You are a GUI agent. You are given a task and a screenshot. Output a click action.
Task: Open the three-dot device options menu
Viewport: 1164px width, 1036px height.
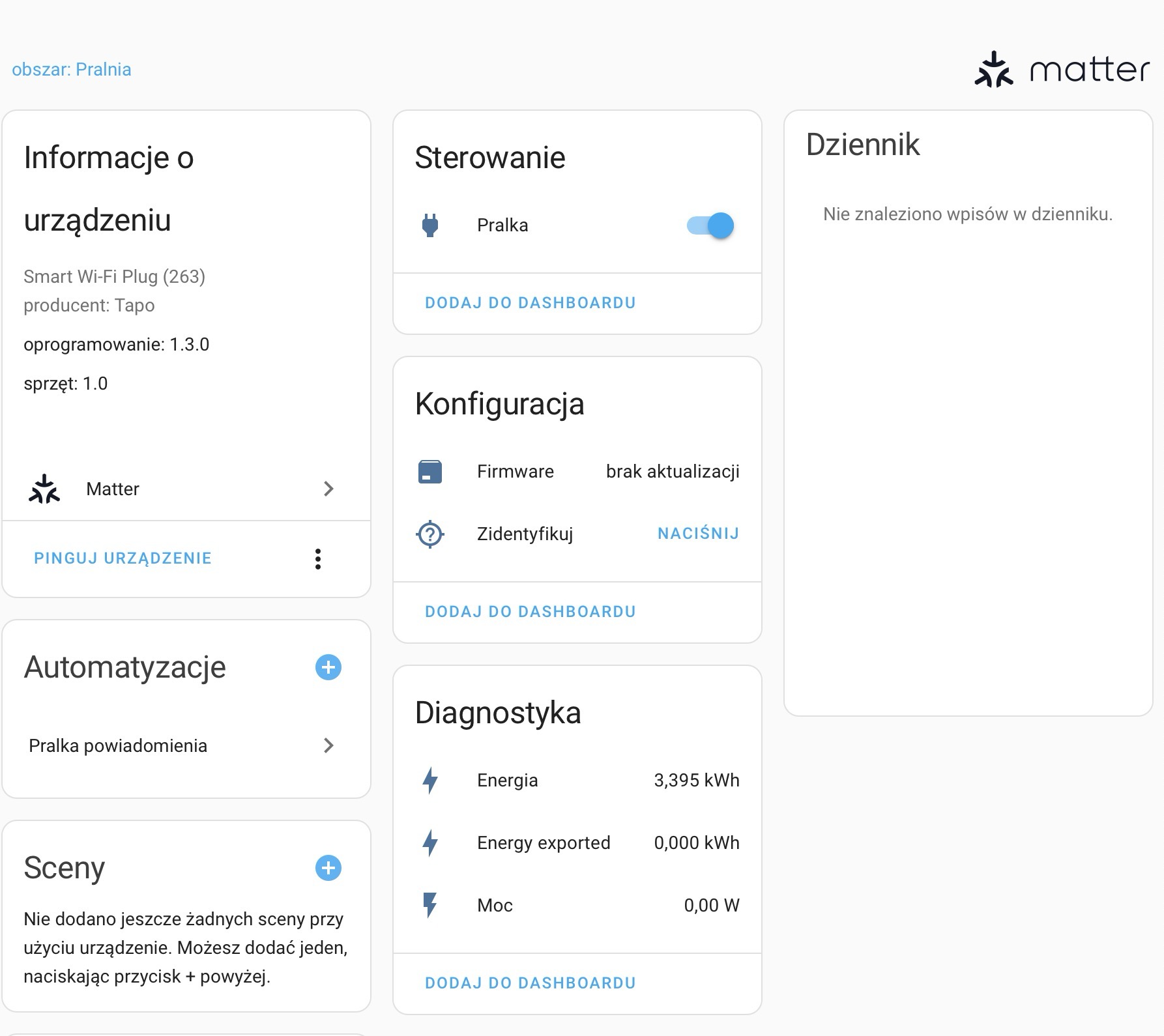[318, 559]
